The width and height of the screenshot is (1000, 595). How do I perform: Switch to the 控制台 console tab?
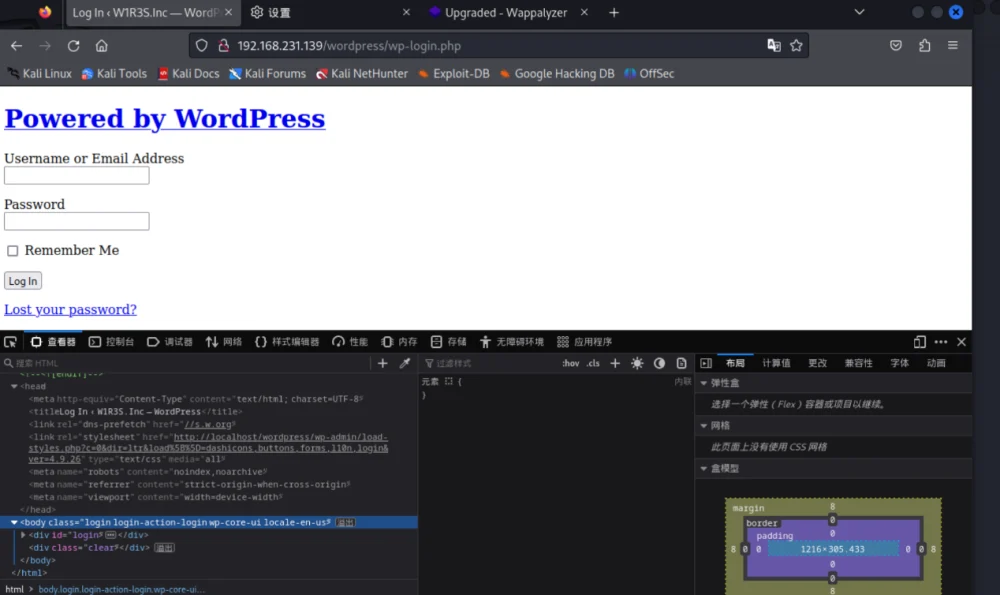[x=112, y=342]
